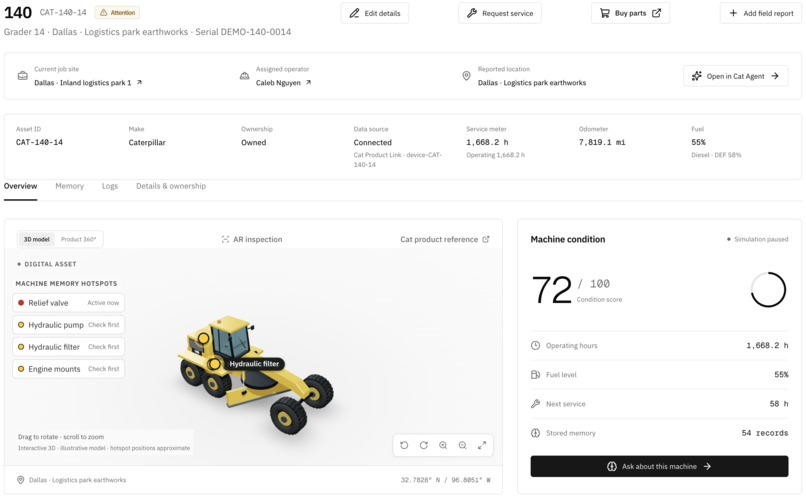Start AR inspection
Viewport: 806px width, 501px height.
(x=252, y=239)
